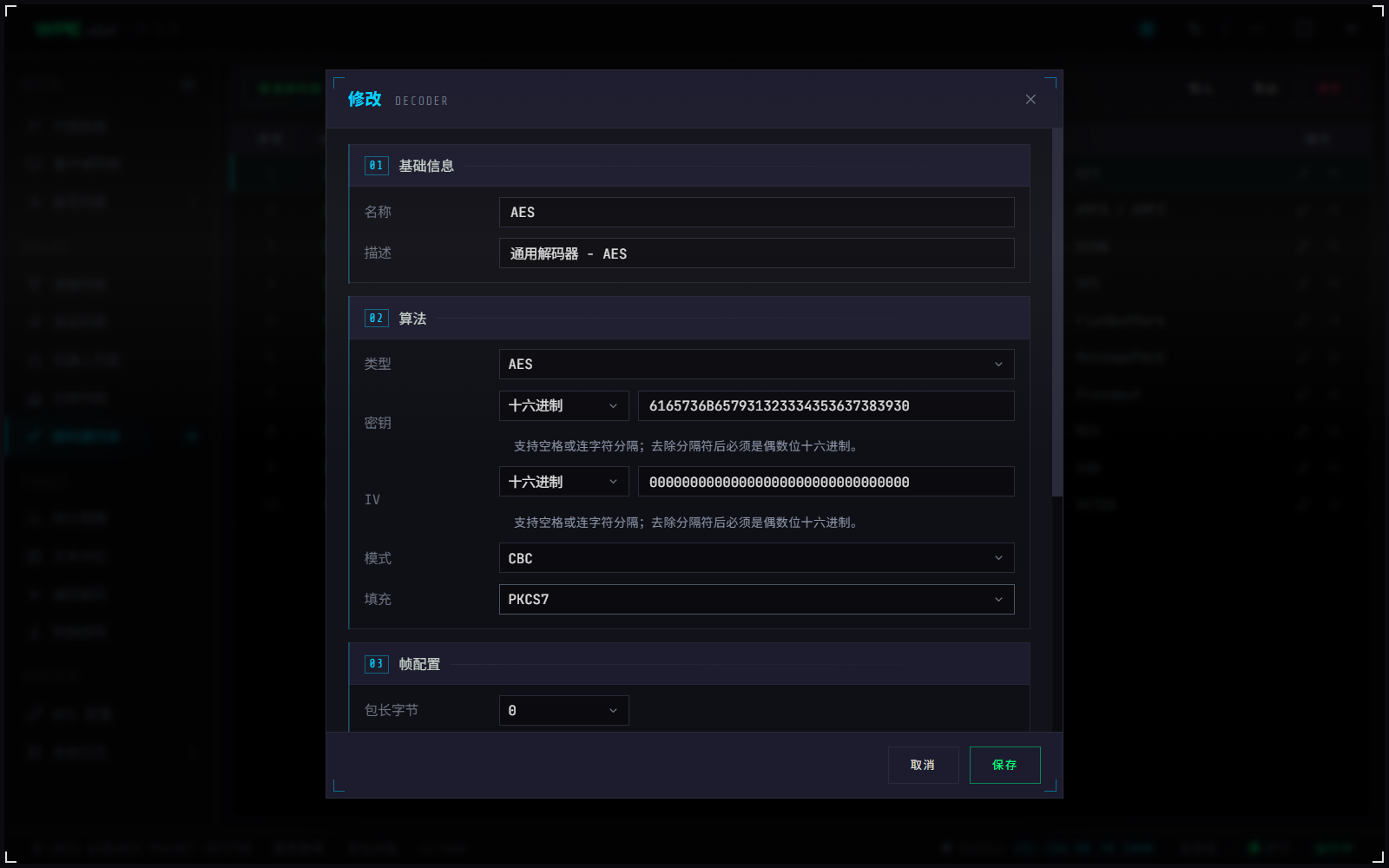The image size is (1389, 868).
Task: Click the 名称 input field containing AES
Action: [x=756, y=212]
